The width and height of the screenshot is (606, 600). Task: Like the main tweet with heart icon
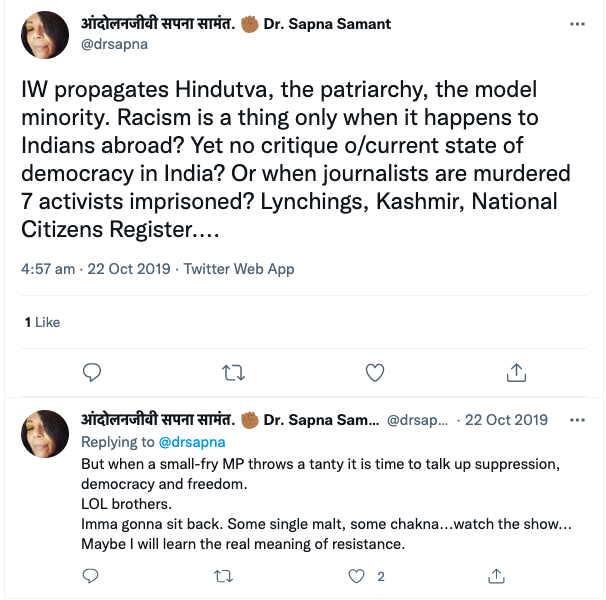[375, 372]
